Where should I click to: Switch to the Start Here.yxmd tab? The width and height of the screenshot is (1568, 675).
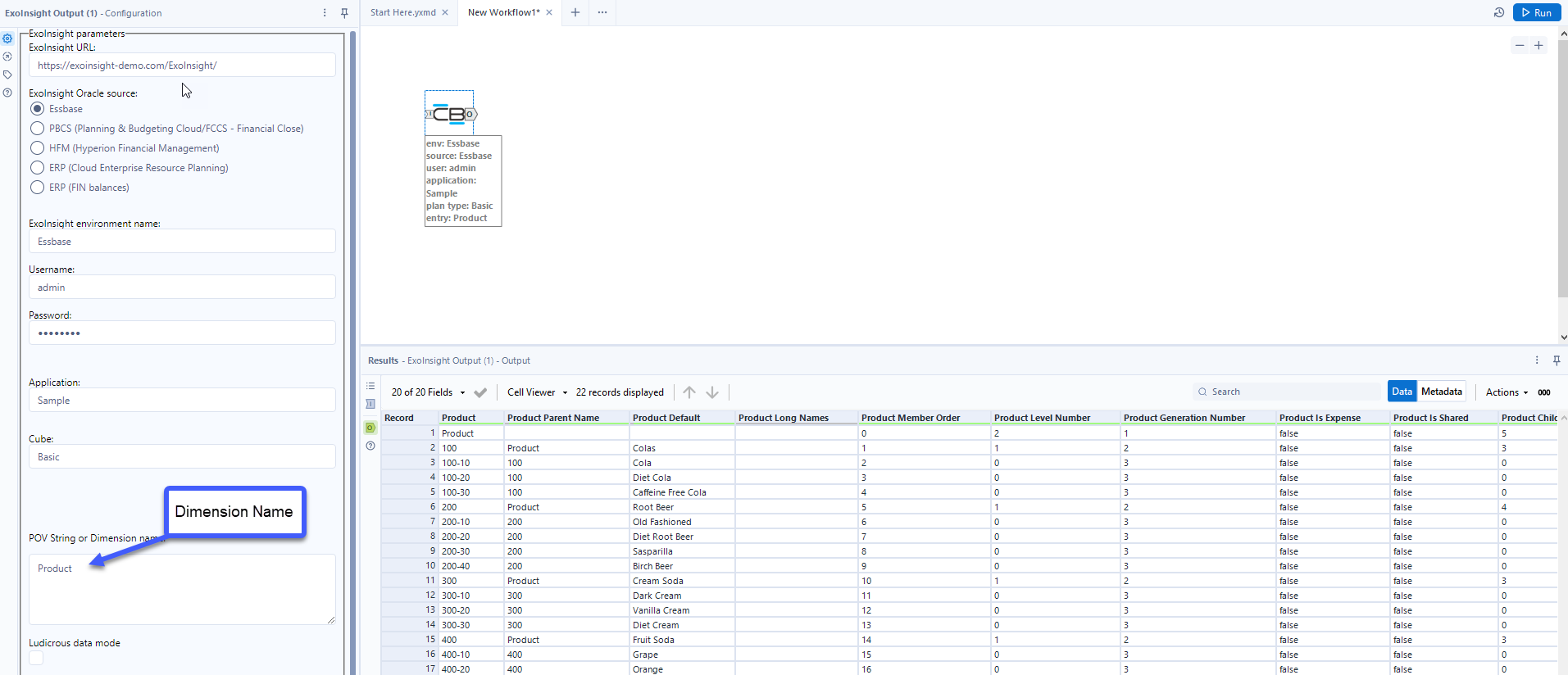click(402, 12)
